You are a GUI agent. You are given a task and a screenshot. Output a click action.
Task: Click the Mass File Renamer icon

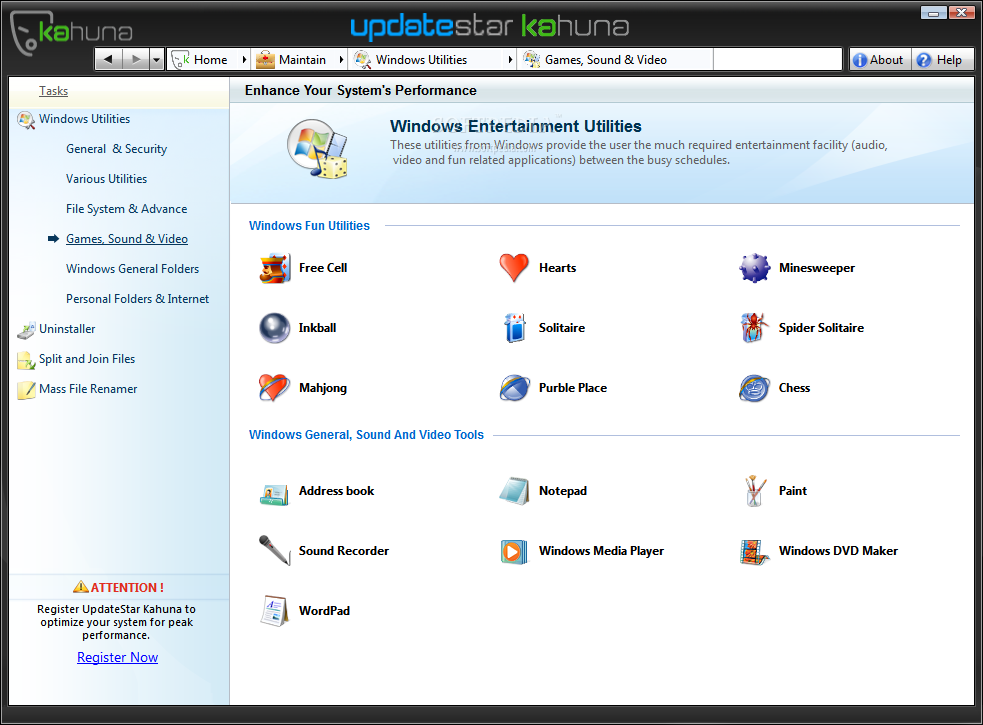(x=26, y=390)
